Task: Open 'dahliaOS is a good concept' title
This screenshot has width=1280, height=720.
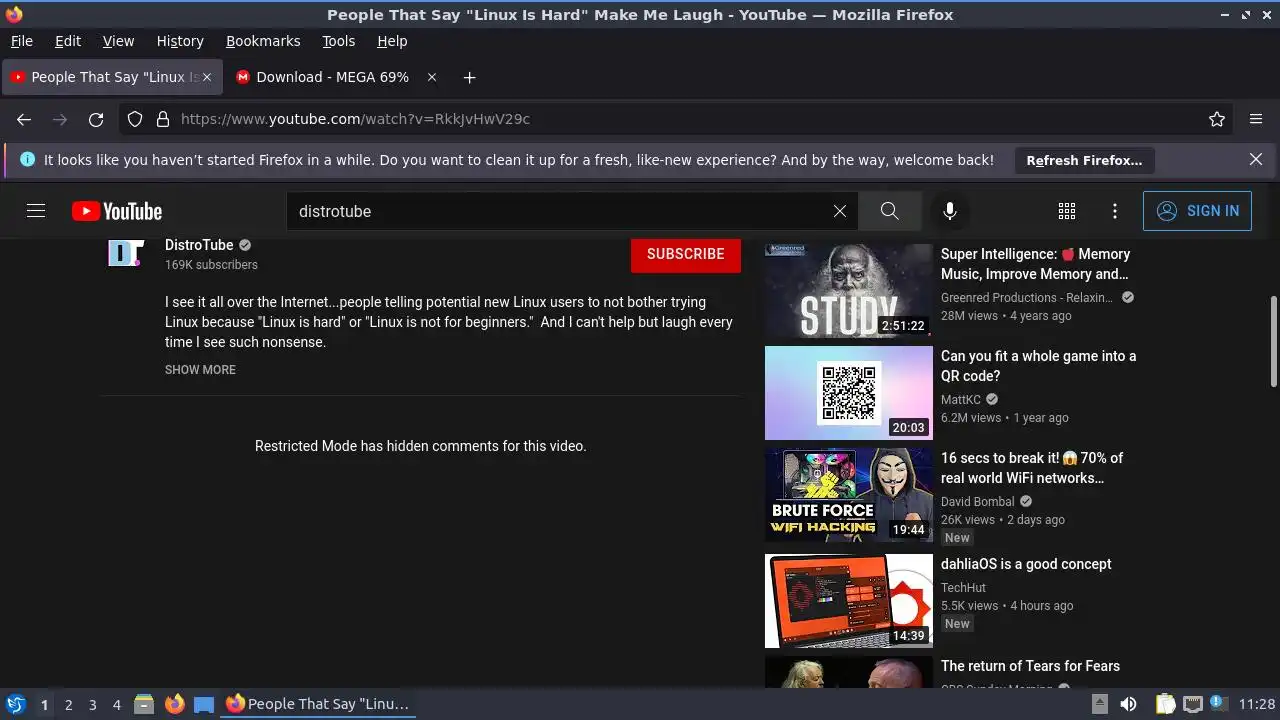Action: coord(1026,564)
